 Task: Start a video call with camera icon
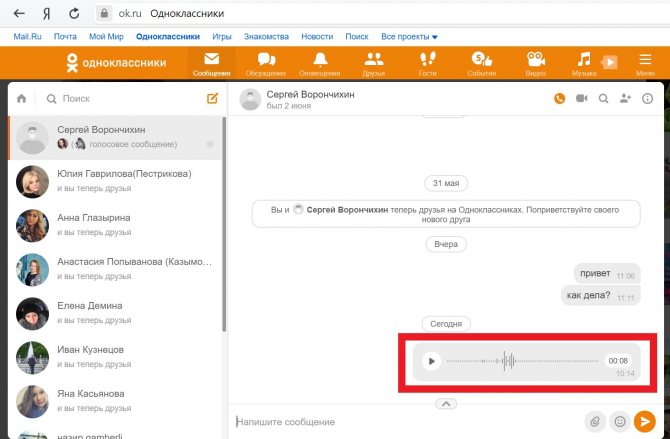coord(582,99)
